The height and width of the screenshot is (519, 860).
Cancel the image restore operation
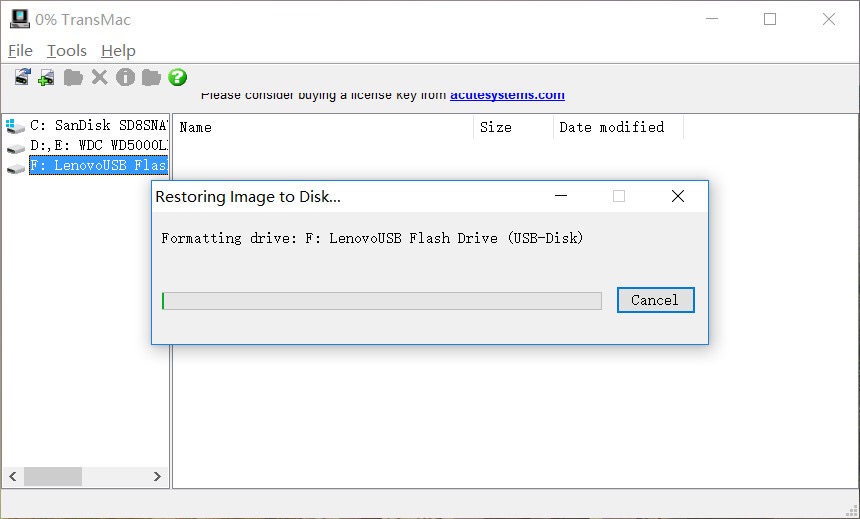click(655, 300)
